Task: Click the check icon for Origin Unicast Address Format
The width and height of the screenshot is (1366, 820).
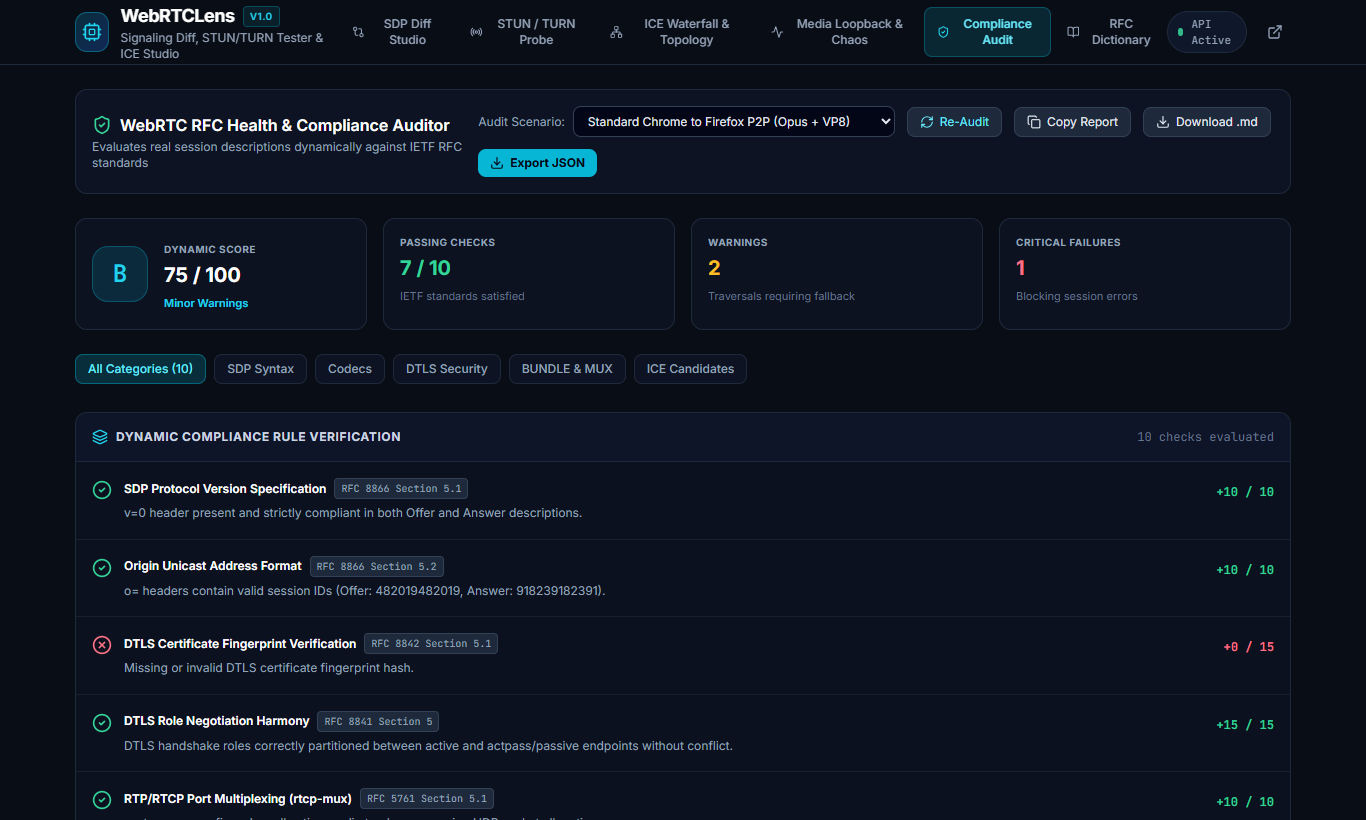Action: [x=102, y=568]
